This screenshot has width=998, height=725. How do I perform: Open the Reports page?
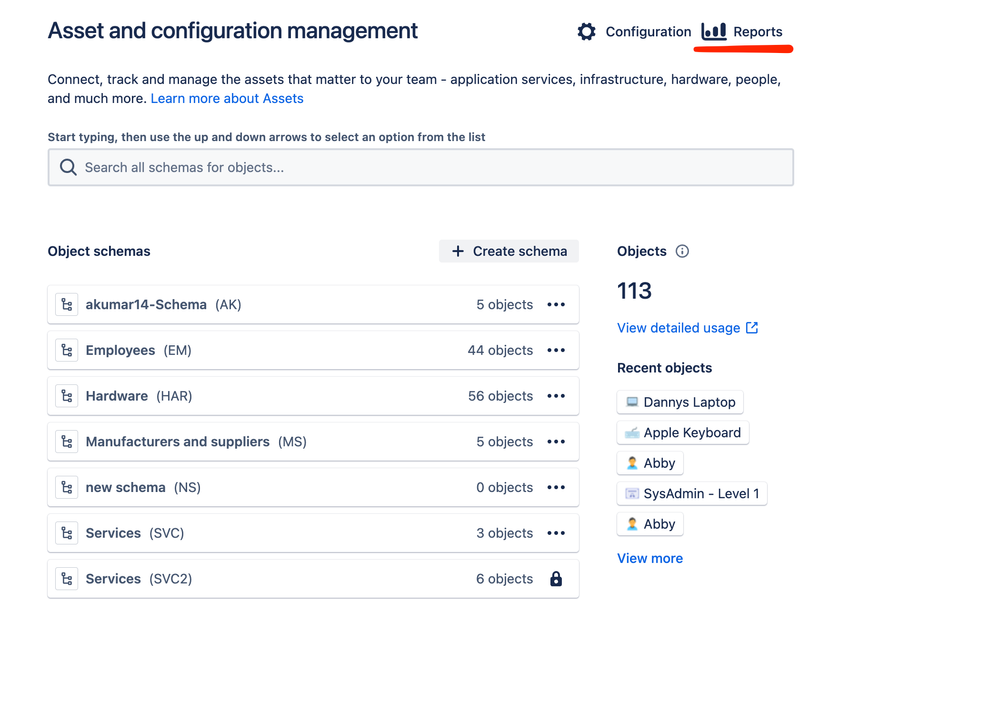point(742,32)
